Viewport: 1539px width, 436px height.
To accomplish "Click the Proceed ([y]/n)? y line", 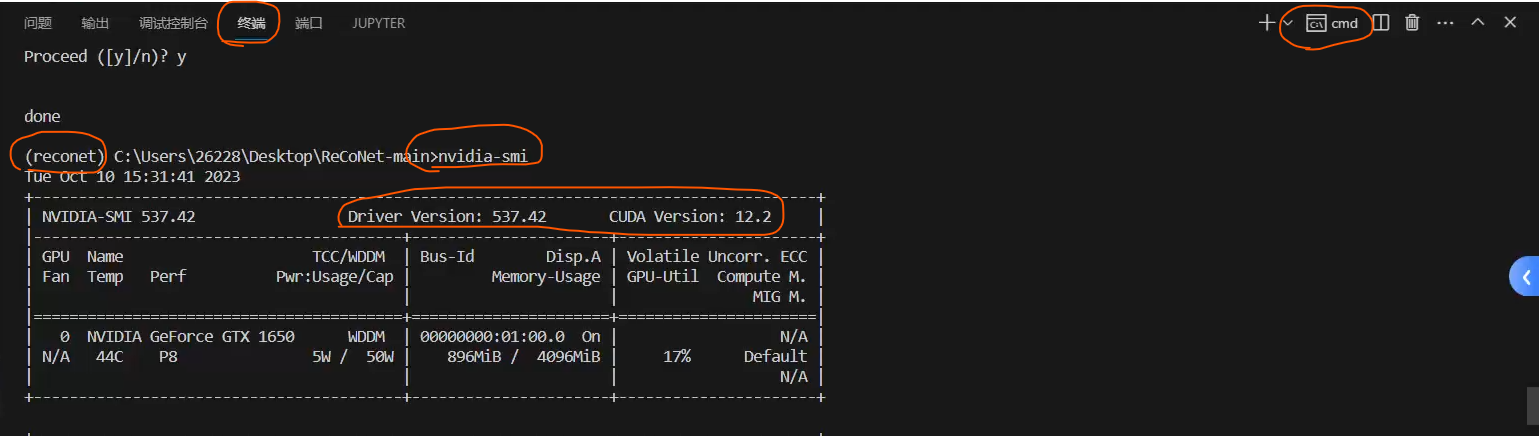I will [105, 57].
